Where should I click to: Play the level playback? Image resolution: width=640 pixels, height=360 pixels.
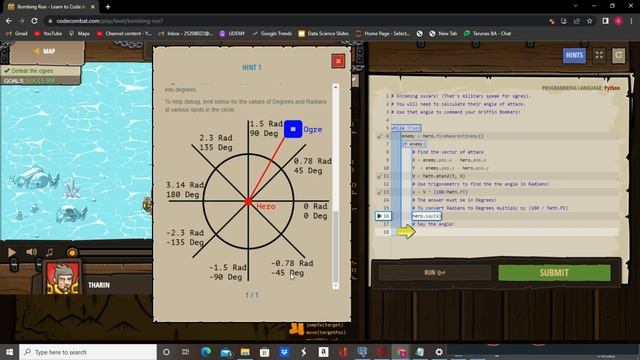[x=12, y=252]
